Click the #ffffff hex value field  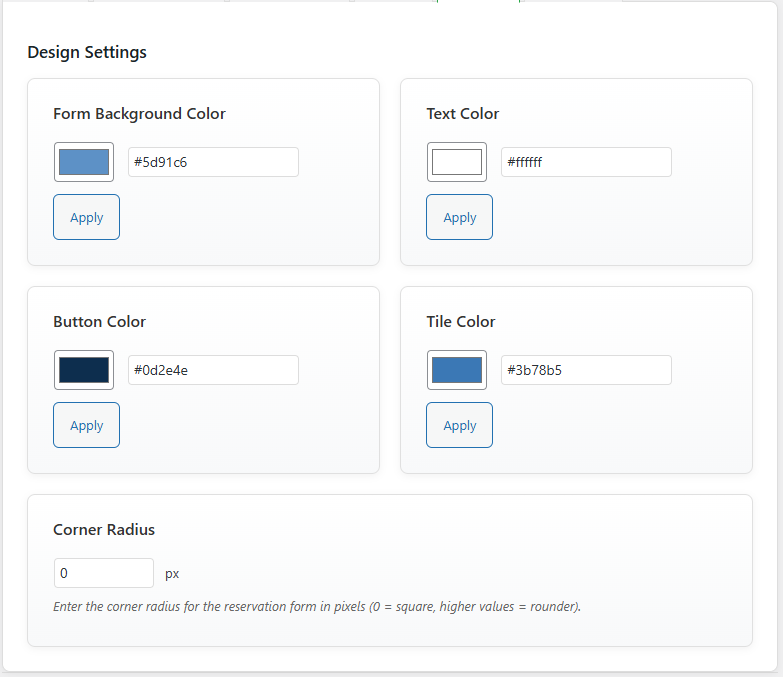pos(586,162)
